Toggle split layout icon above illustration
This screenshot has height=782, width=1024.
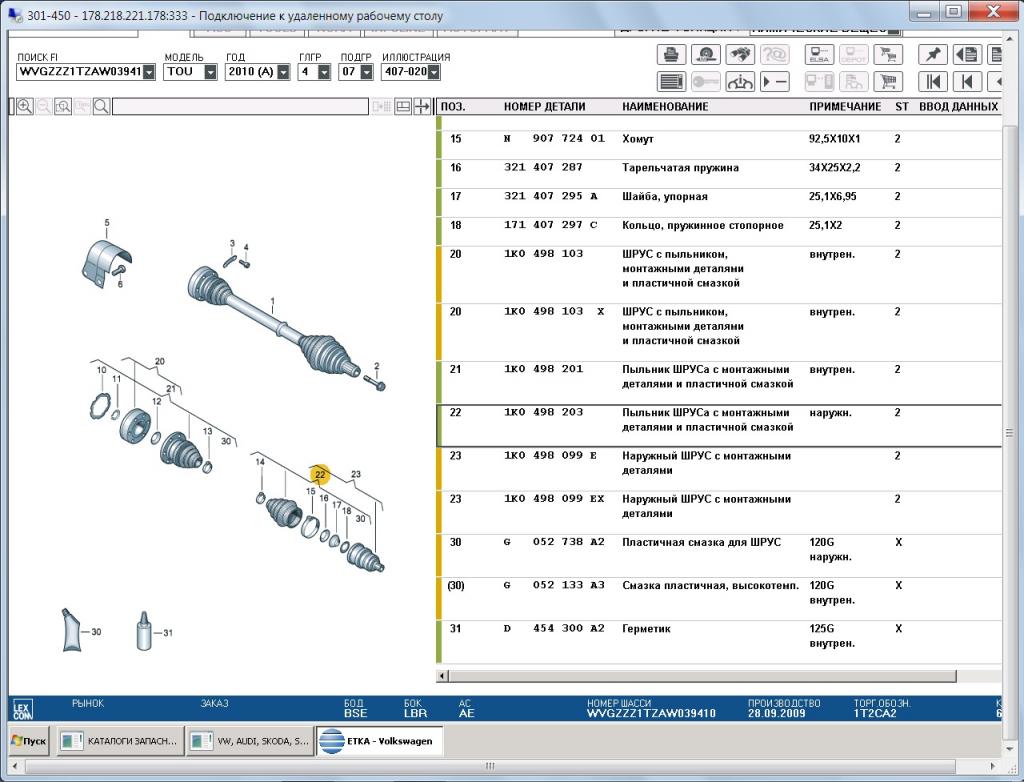[403, 106]
